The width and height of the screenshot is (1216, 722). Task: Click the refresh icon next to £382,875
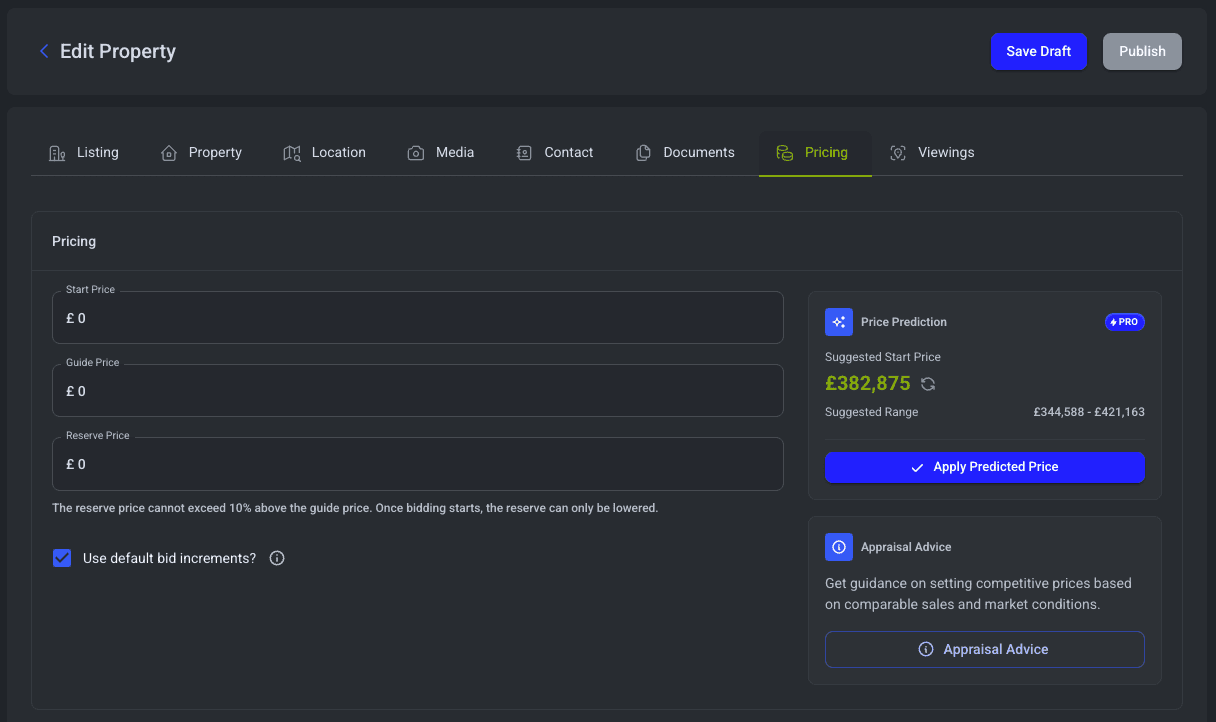(928, 384)
